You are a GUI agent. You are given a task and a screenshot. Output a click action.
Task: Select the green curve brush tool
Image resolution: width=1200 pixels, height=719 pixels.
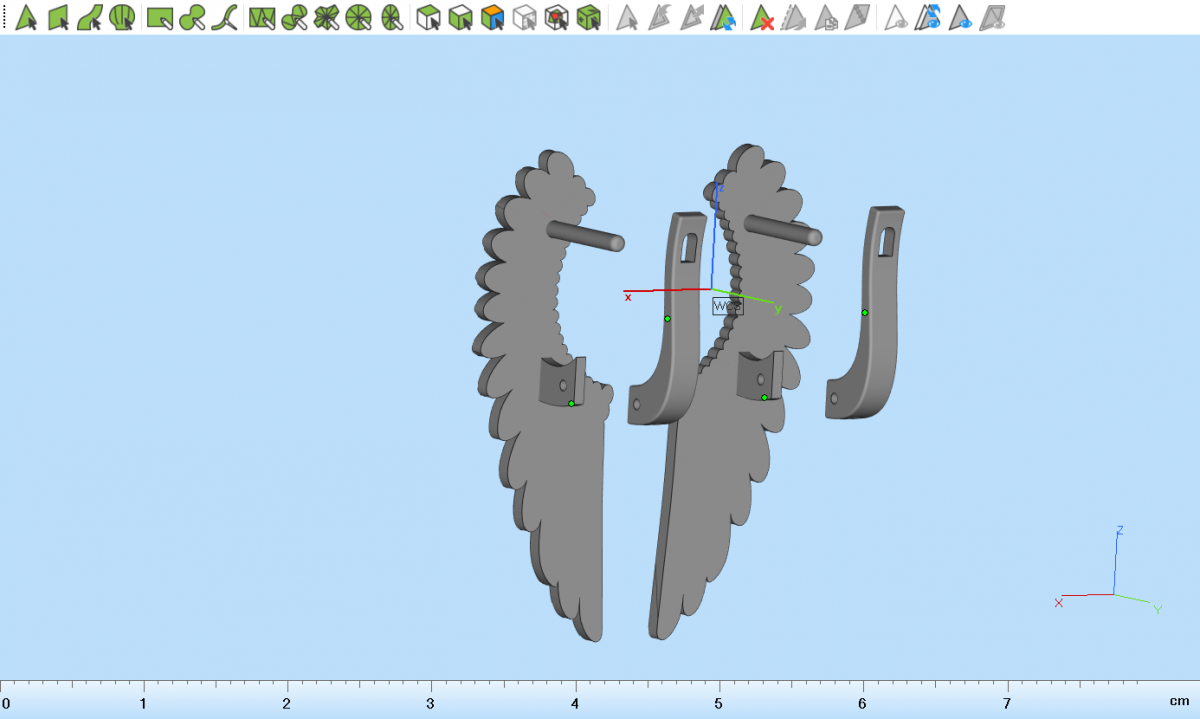pyautogui.click(x=228, y=17)
